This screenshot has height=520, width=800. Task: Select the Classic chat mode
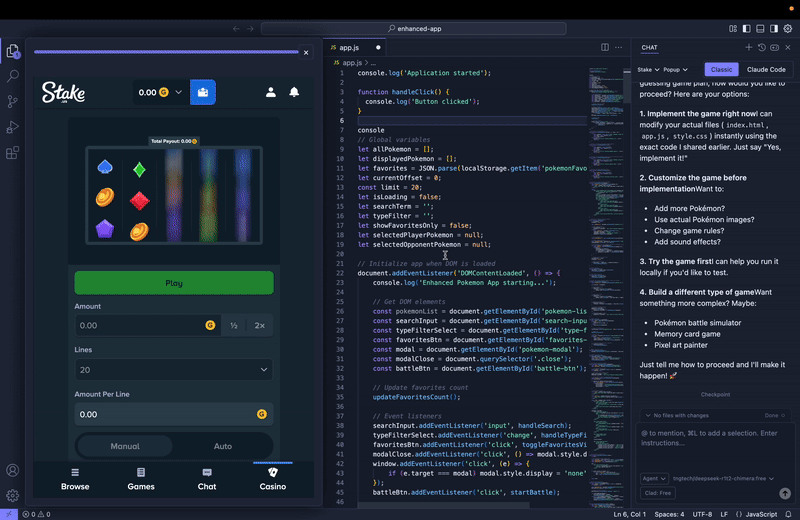pos(720,69)
